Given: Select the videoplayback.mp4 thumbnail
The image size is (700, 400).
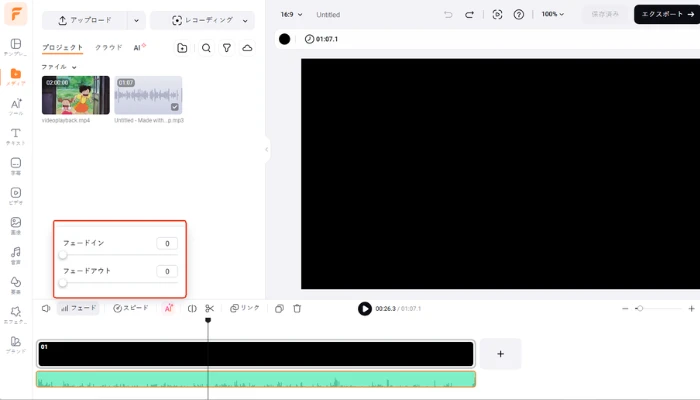Looking at the screenshot, I should (76, 95).
